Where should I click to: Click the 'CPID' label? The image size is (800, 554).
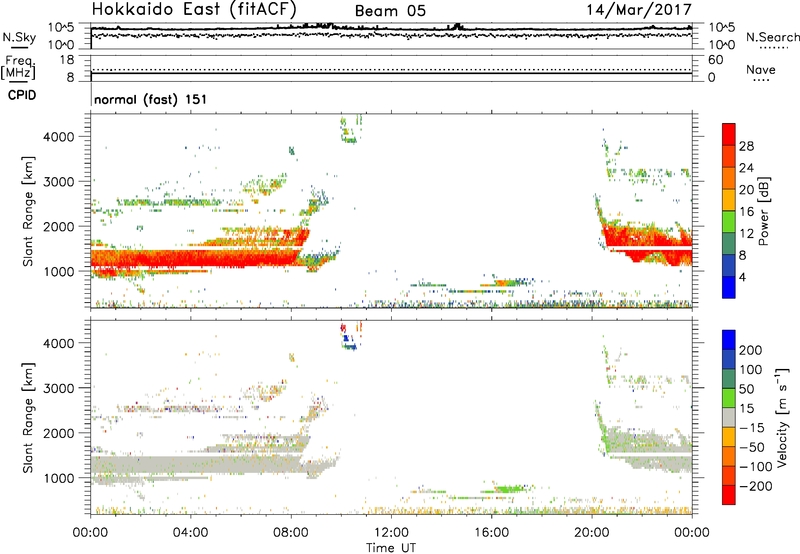tap(22, 95)
